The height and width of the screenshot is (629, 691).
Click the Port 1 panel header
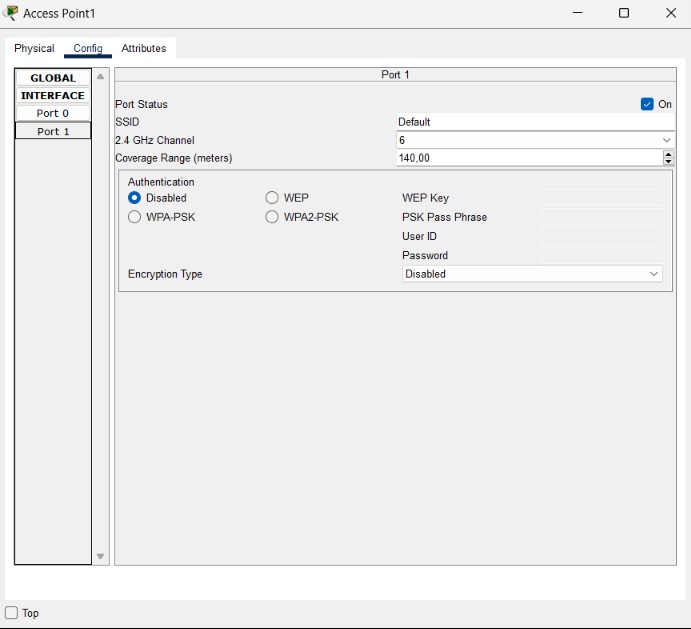pyautogui.click(x=395, y=75)
